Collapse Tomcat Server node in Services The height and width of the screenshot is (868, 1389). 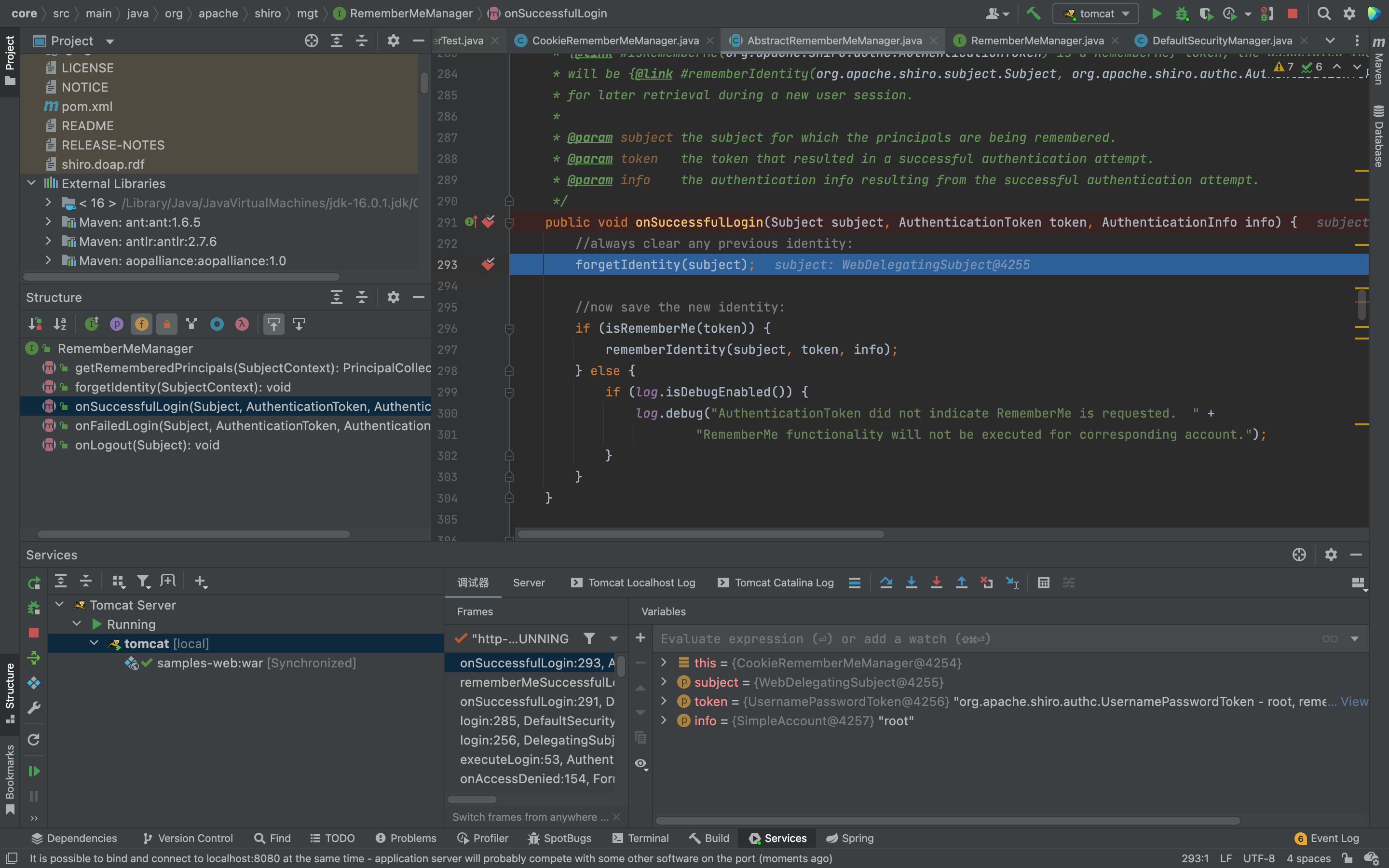(60, 605)
